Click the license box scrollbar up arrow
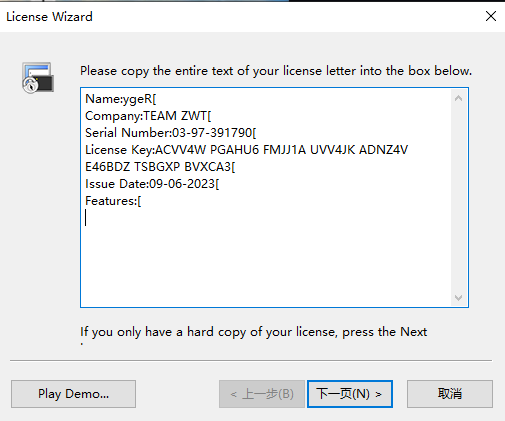The height and width of the screenshot is (421, 505). click(x=458, y=98)
